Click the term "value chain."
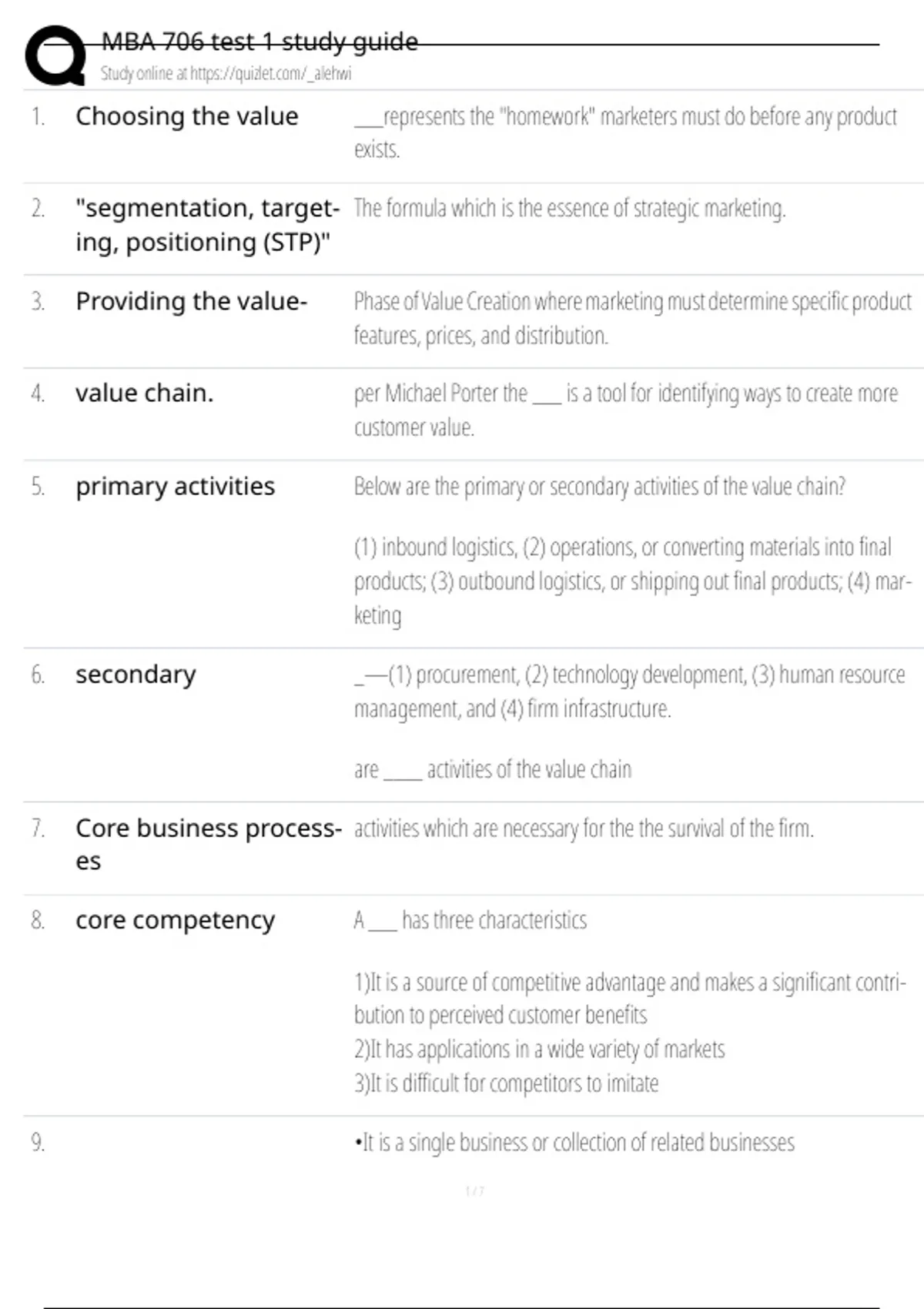The image size is (924, 1309). [144, 393]
